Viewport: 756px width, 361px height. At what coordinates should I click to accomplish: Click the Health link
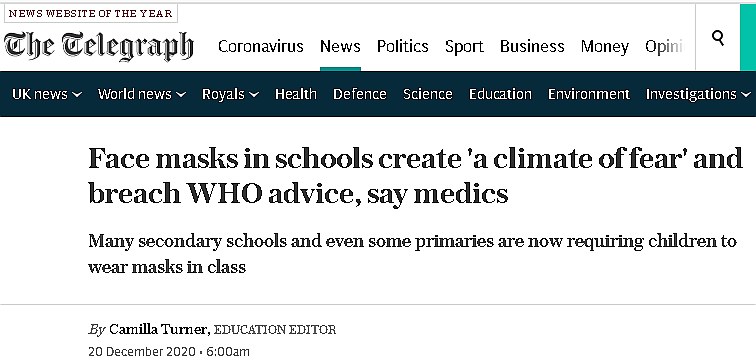point(296,94)
